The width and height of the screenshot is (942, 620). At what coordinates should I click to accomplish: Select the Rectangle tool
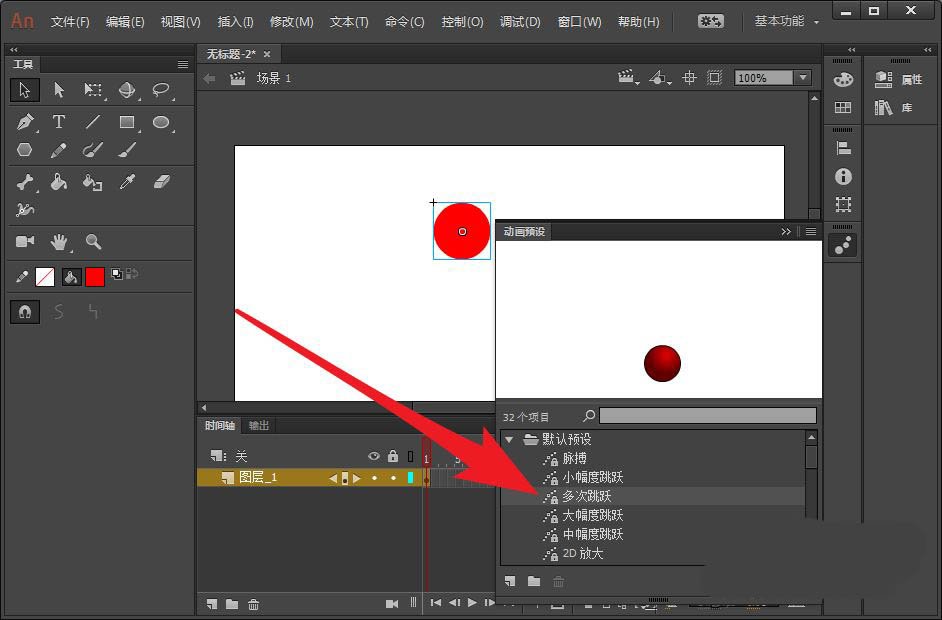[127, 122]
